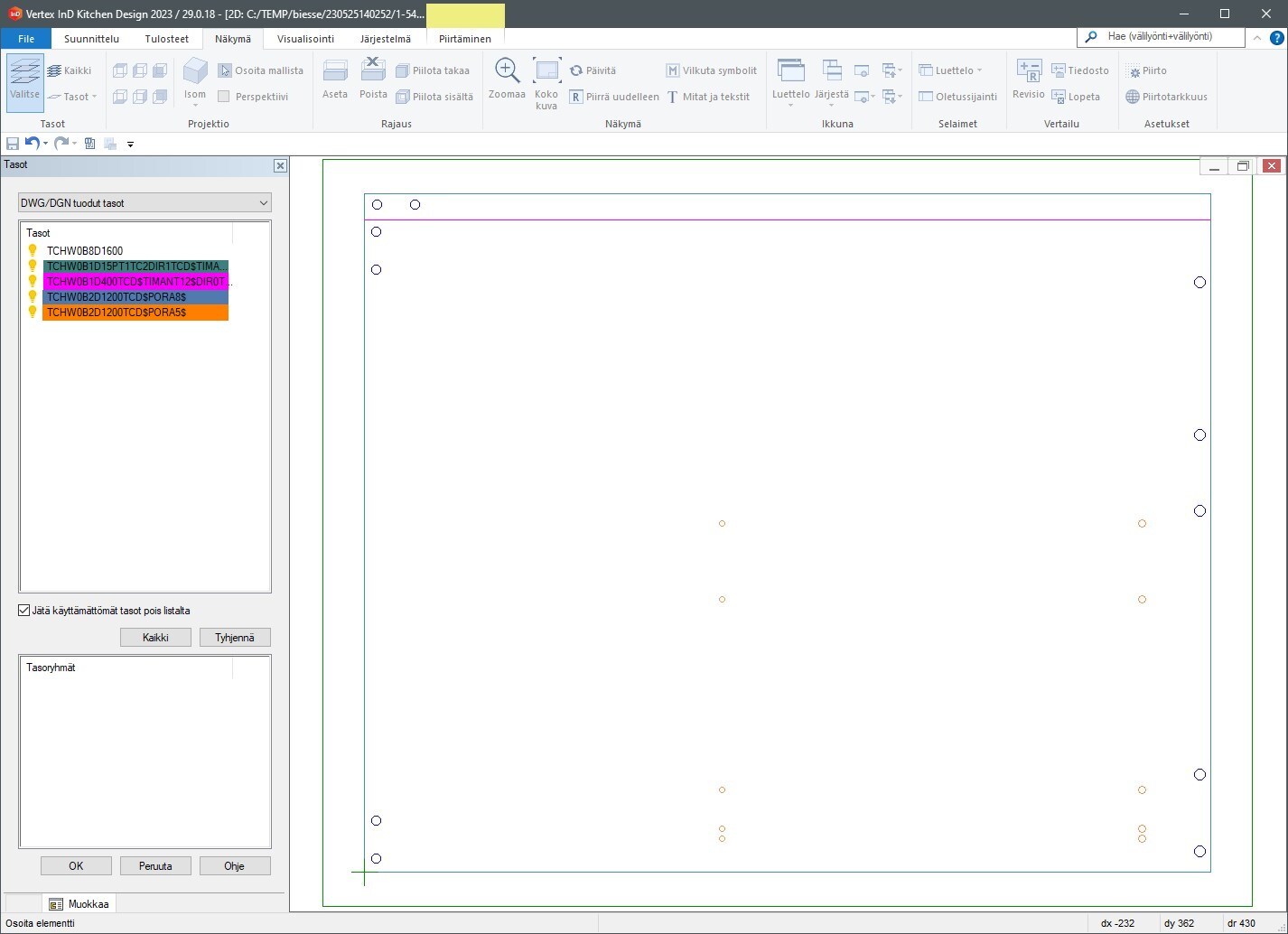Toggle light bulb of orange PORA5 layer
Viewport: 1288px width, 934px height.
(x=33, y=313)
